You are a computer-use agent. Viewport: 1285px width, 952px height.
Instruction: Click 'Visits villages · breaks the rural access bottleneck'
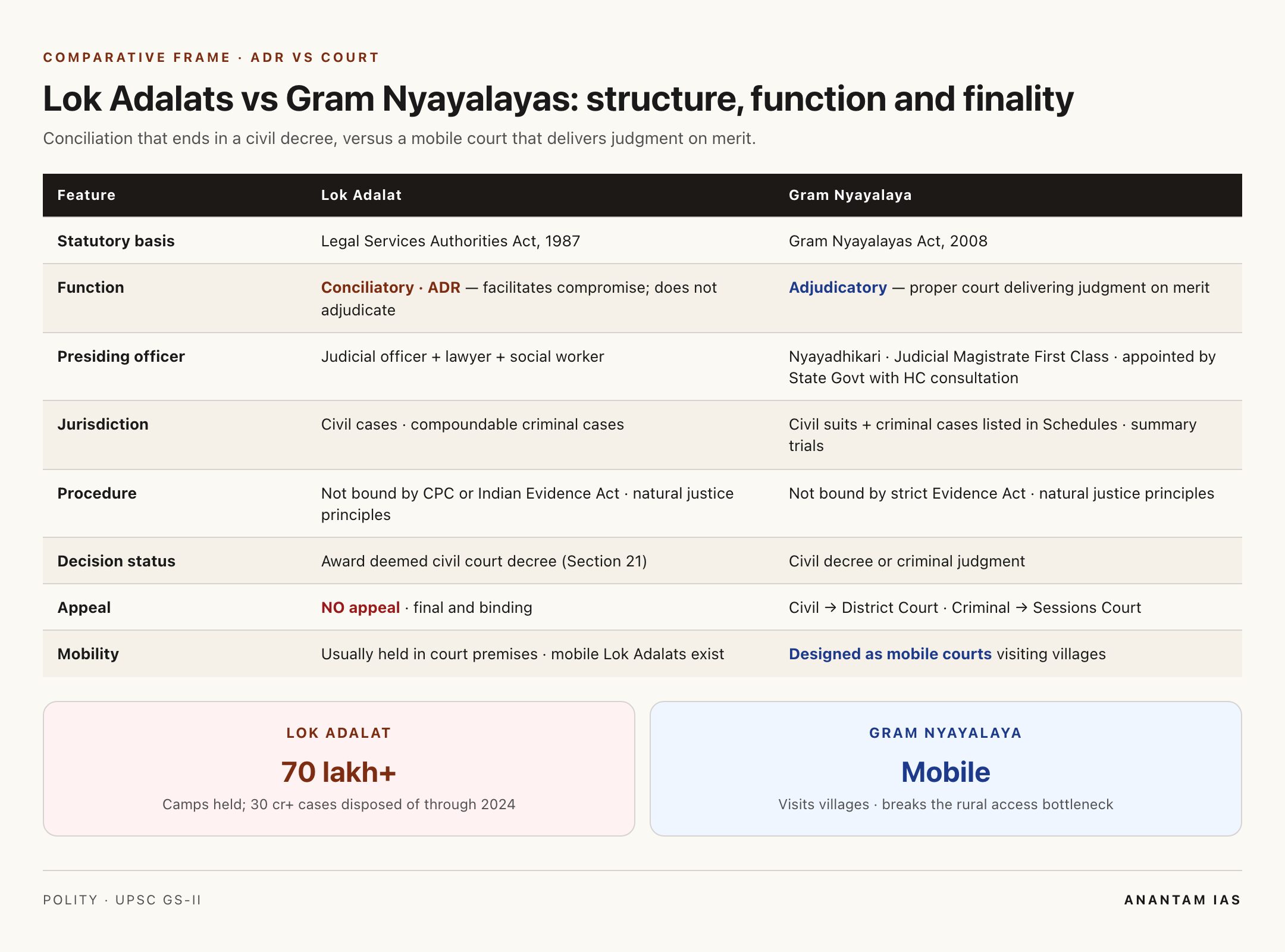[x=945, y=804]
